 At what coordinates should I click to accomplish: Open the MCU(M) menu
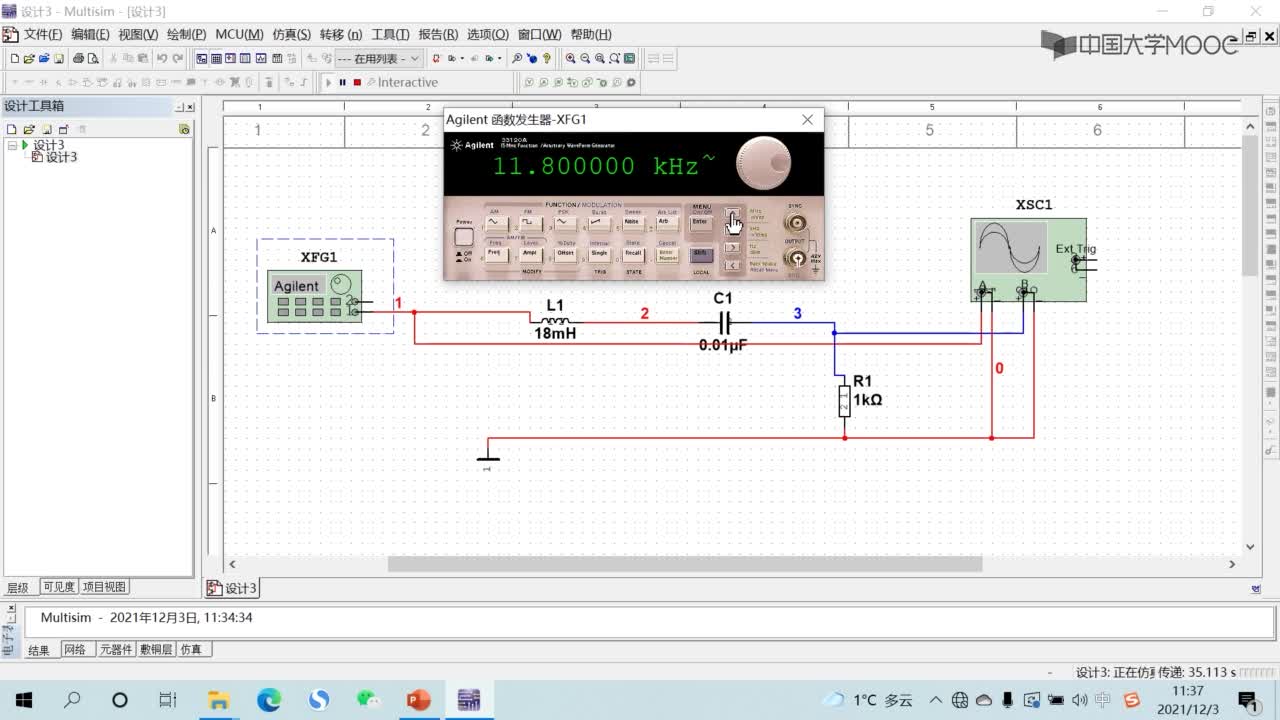point(240,34)
